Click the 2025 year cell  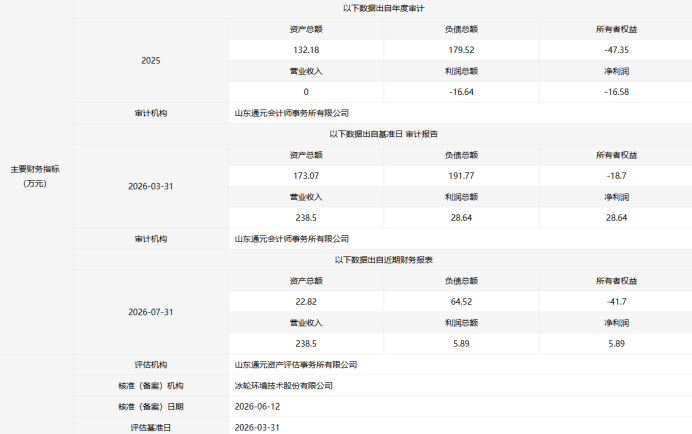coord(150,60)
